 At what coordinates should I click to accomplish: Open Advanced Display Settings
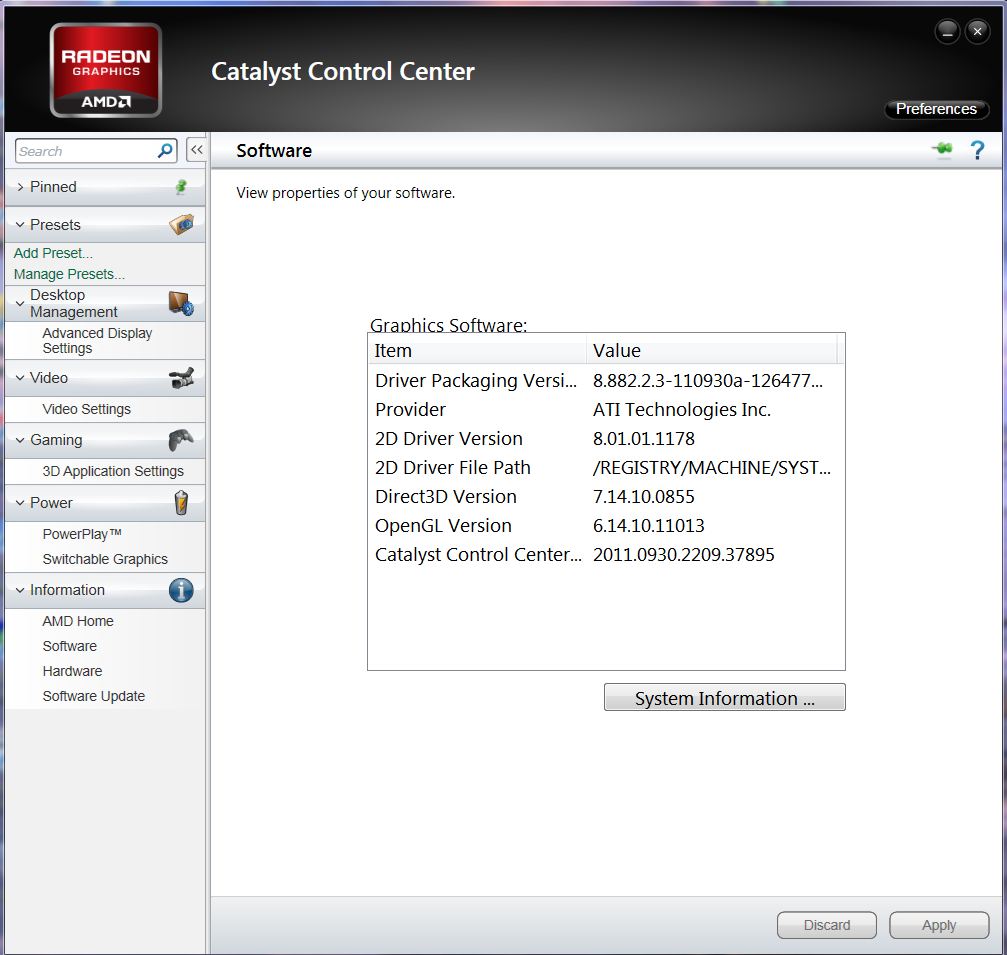(97, 340)
